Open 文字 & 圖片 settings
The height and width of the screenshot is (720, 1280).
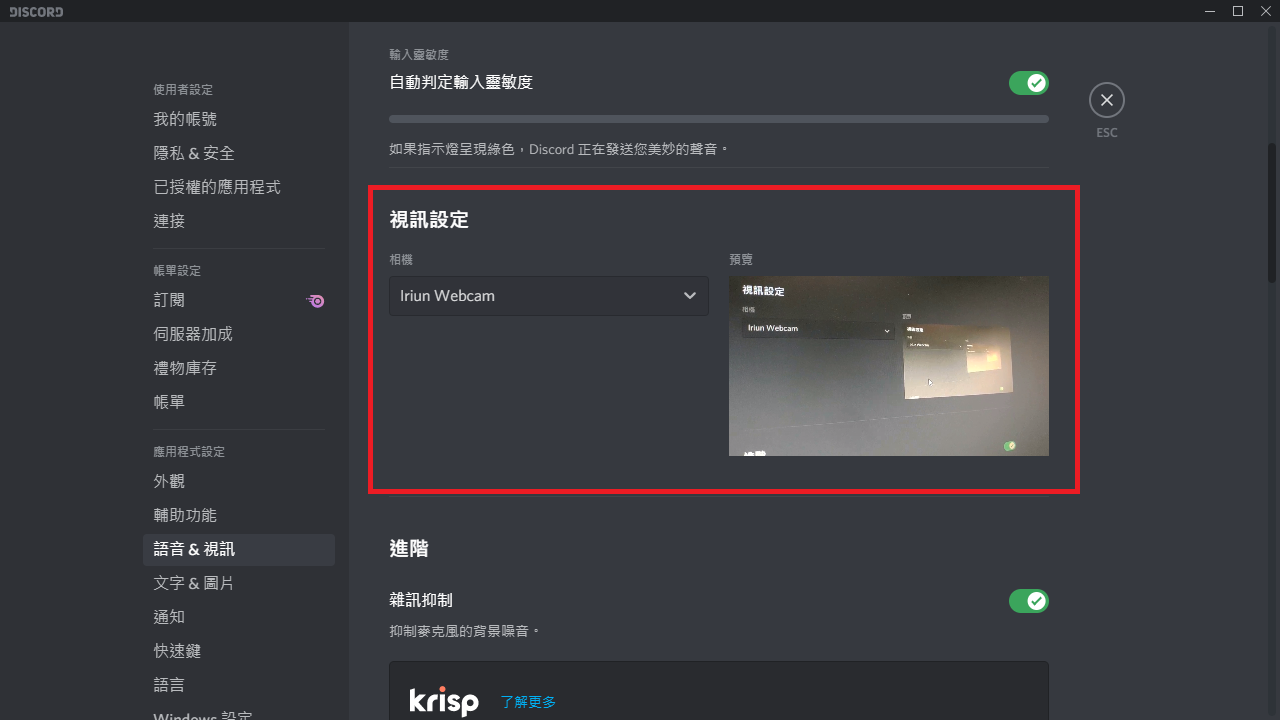click(x=238, y=583)
